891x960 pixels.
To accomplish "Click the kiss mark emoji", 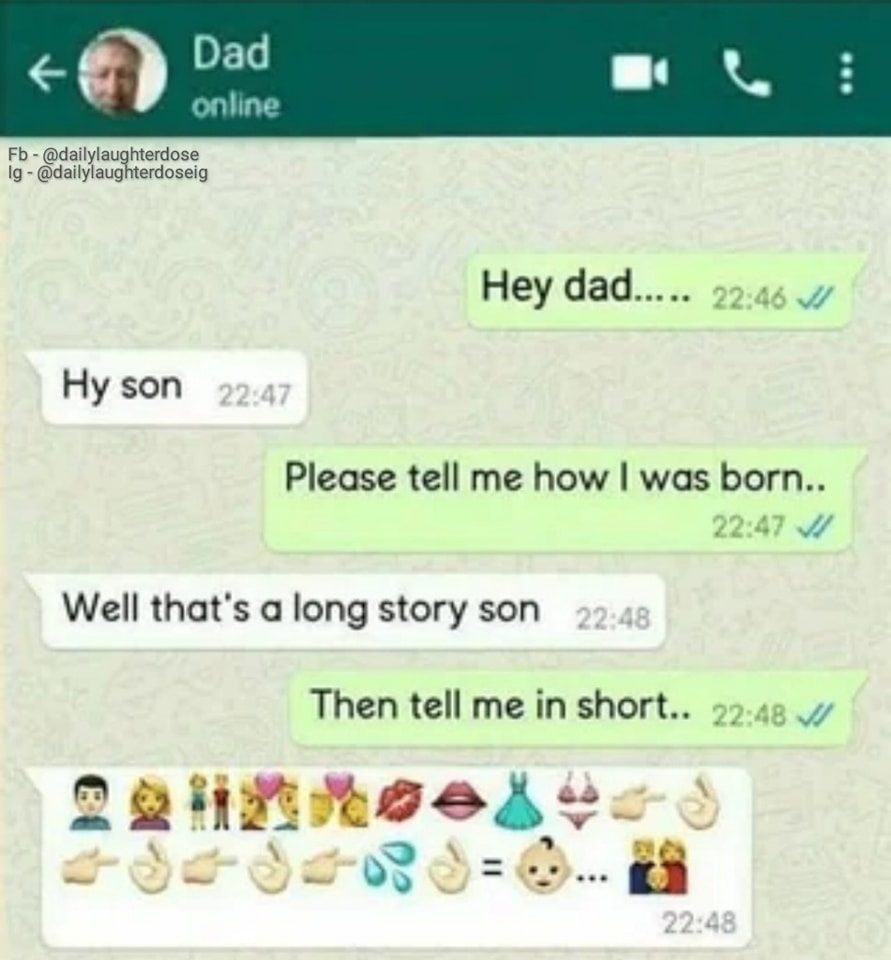I will 400,801.
